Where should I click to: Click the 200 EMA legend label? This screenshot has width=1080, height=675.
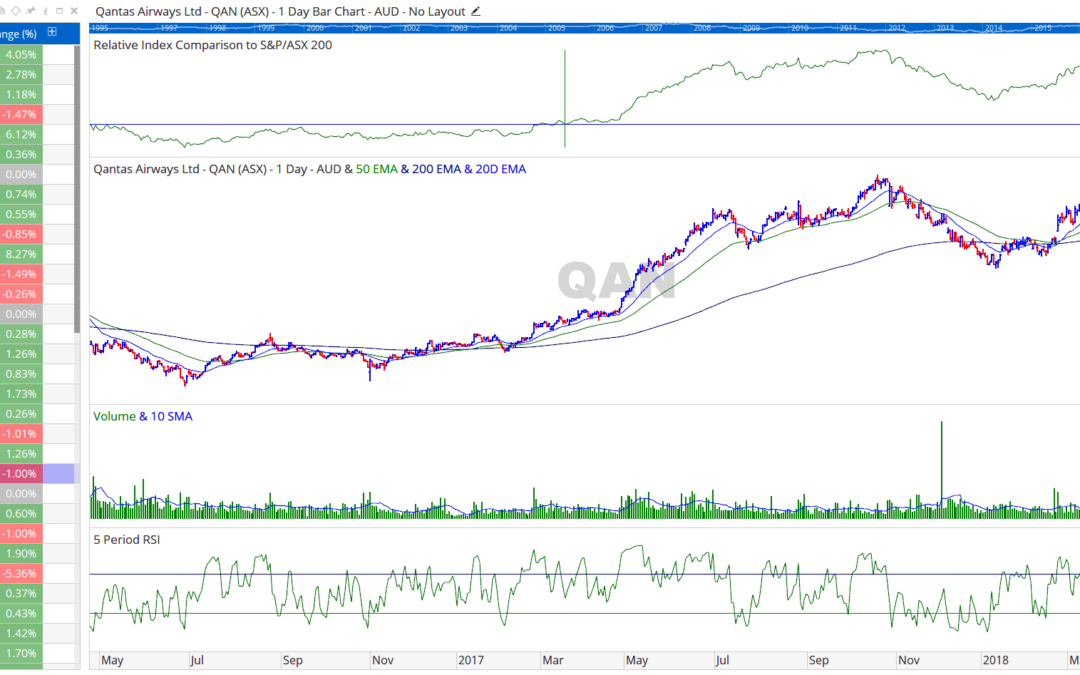coord(436,169)
